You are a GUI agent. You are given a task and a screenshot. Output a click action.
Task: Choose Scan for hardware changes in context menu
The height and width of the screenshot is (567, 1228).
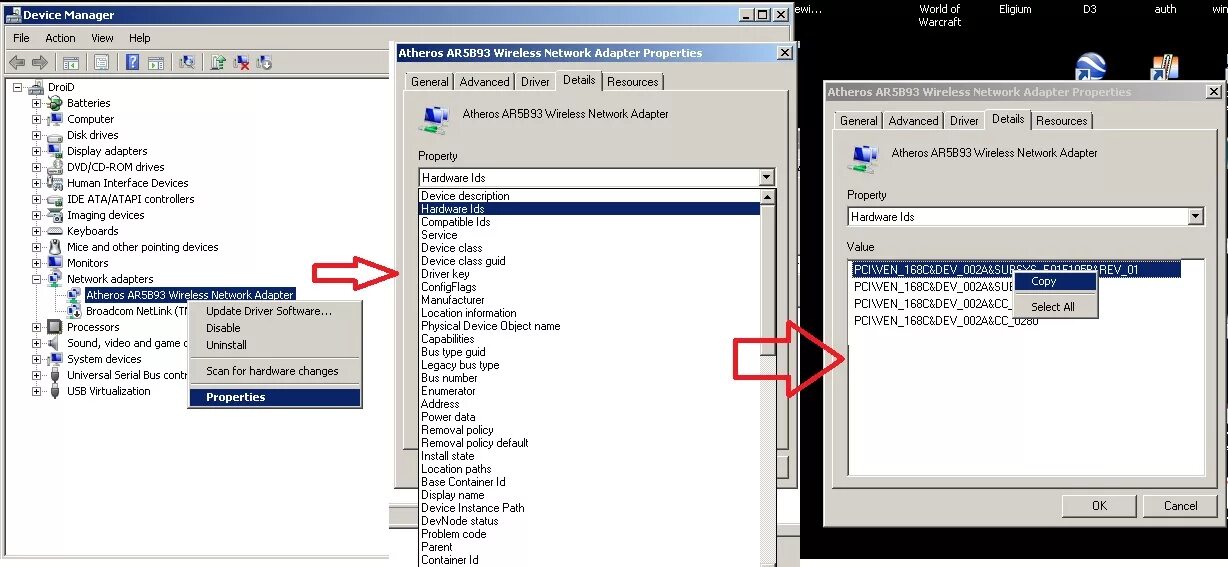(274, 371)
